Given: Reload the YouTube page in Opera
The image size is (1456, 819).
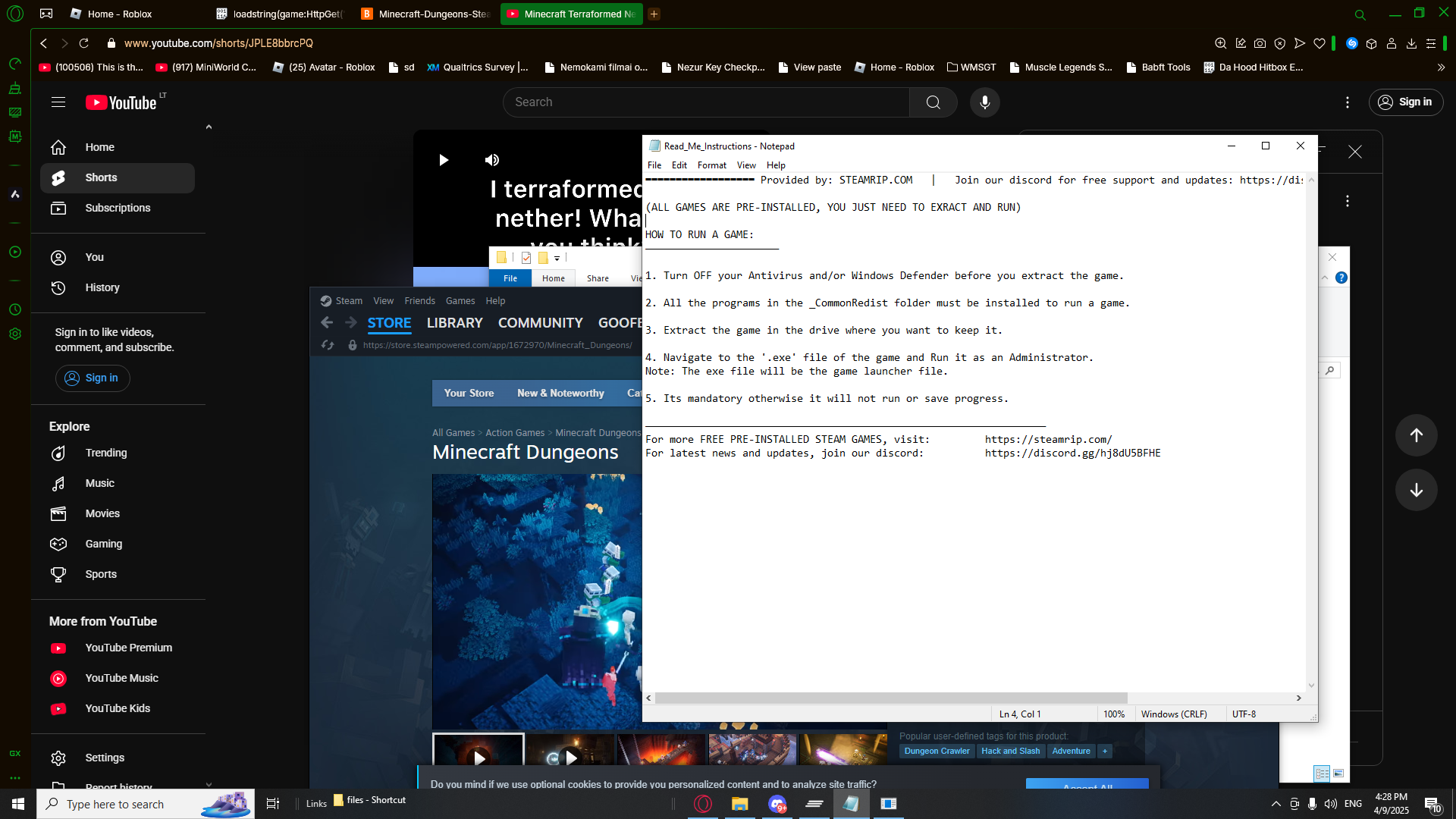Looking at the screenshot, I should coord(84,43).
